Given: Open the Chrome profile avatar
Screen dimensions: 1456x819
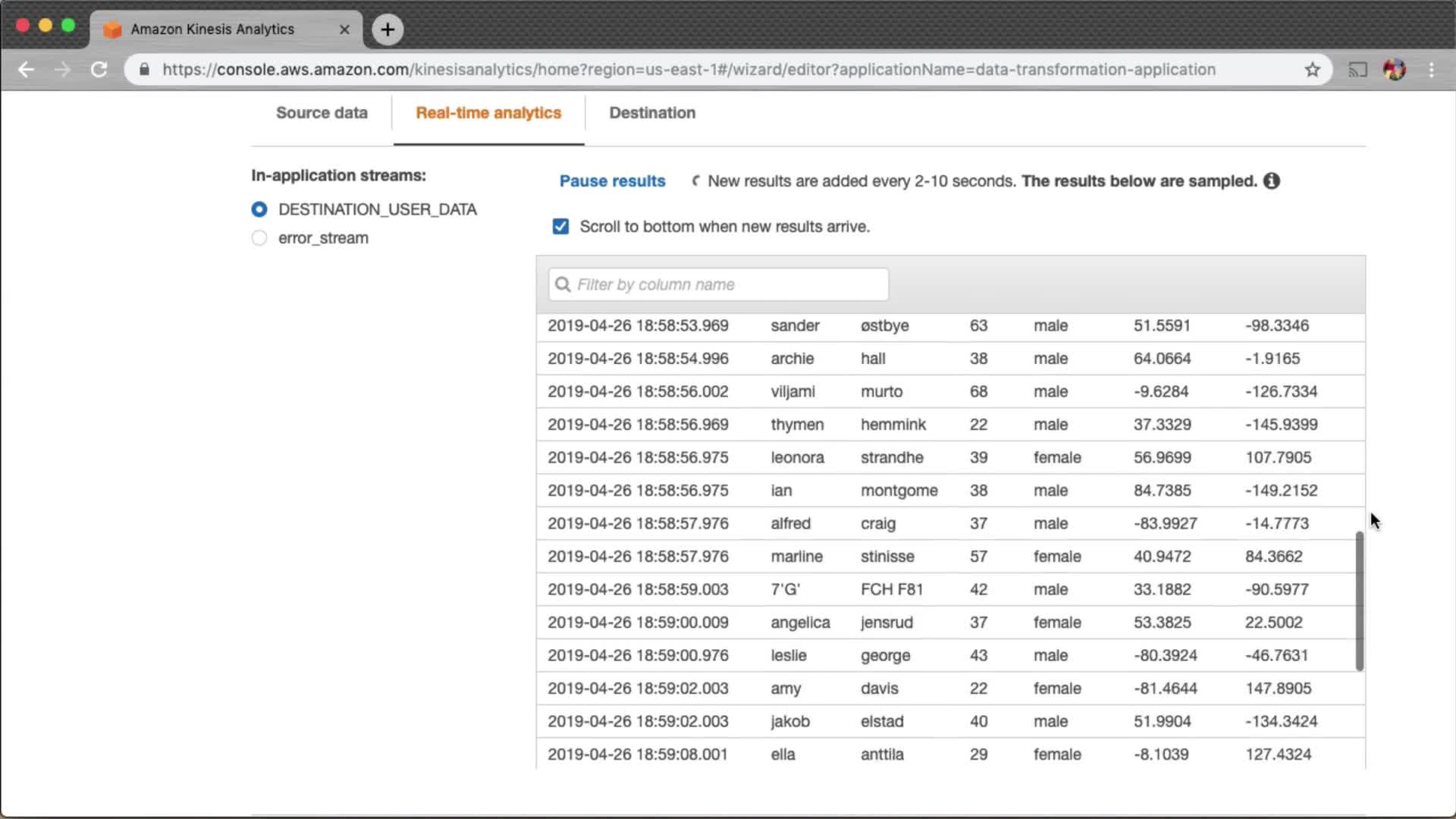Looking at the screenshot, I should coord(1394,70).
